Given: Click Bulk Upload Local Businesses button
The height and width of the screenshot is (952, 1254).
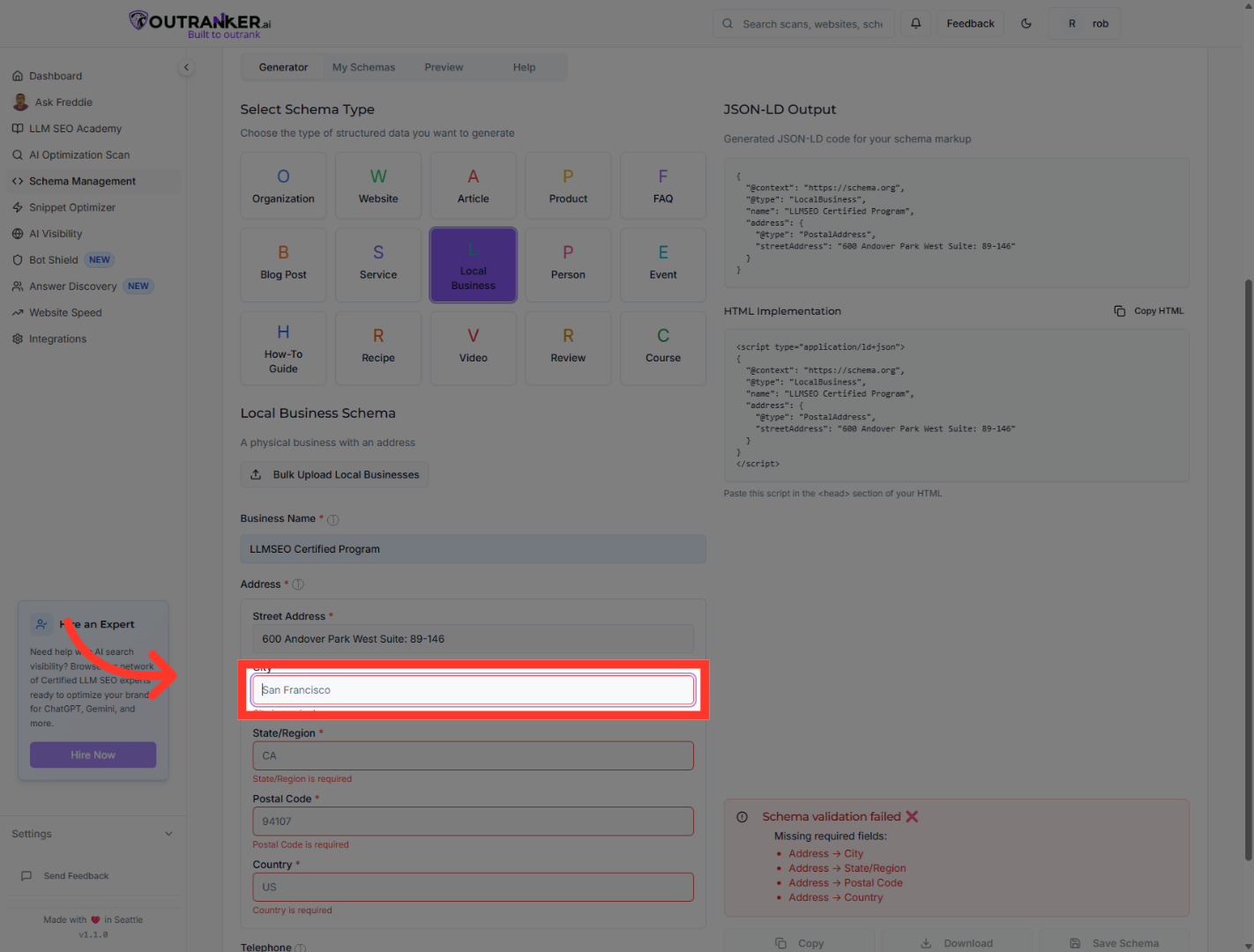Looking at the screenshot, I should (335, 475).
